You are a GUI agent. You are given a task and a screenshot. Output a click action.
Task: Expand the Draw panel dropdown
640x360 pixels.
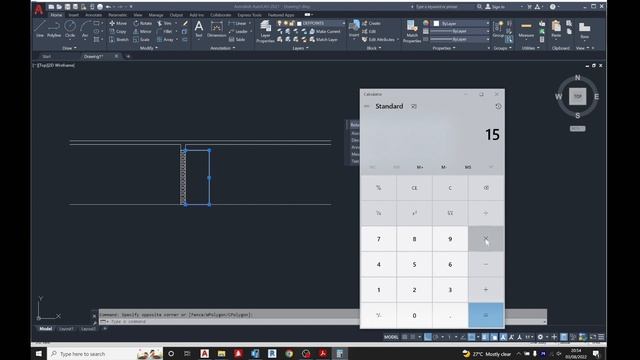tap(69, 48)
